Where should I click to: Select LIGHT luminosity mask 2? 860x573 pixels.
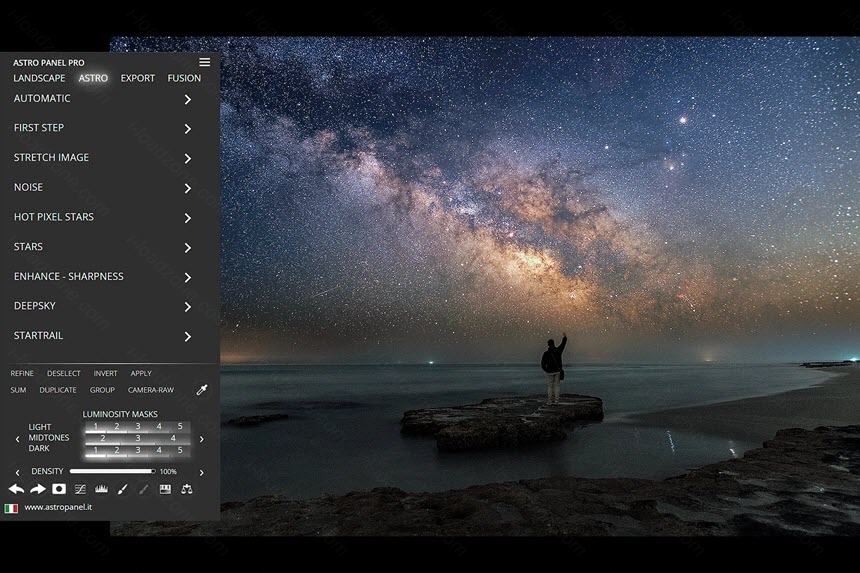tap(116, 427)
